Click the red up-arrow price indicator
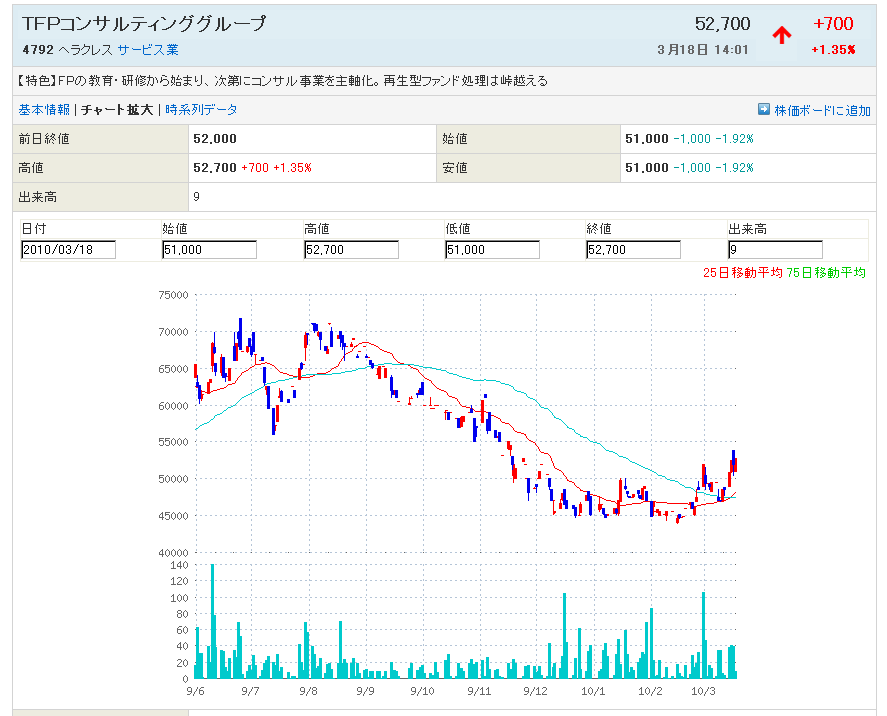This screenshot has height=716, width=887. pyautogui.click(x=781, y=35)
